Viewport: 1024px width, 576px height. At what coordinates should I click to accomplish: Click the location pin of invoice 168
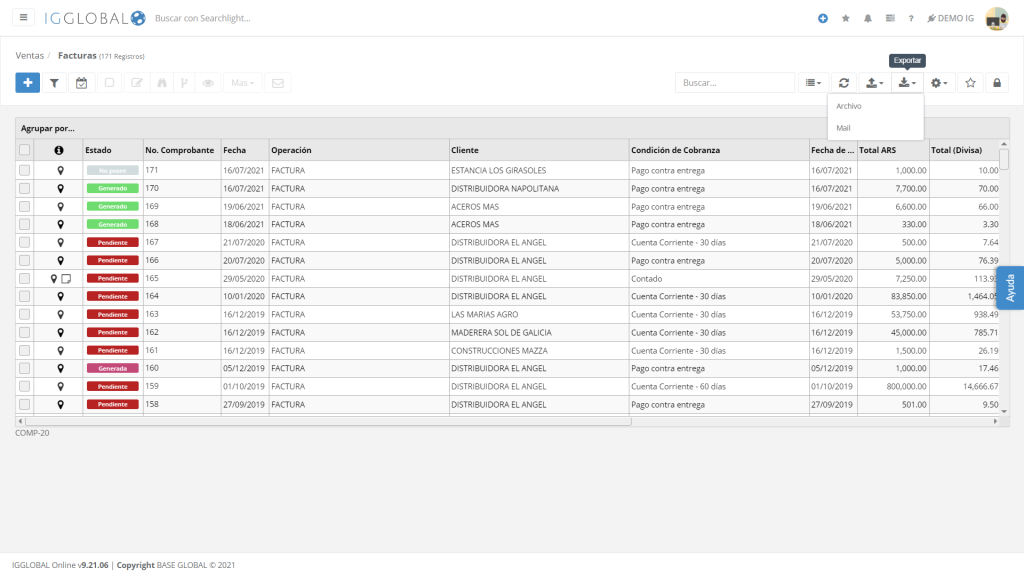pos(60,224)
